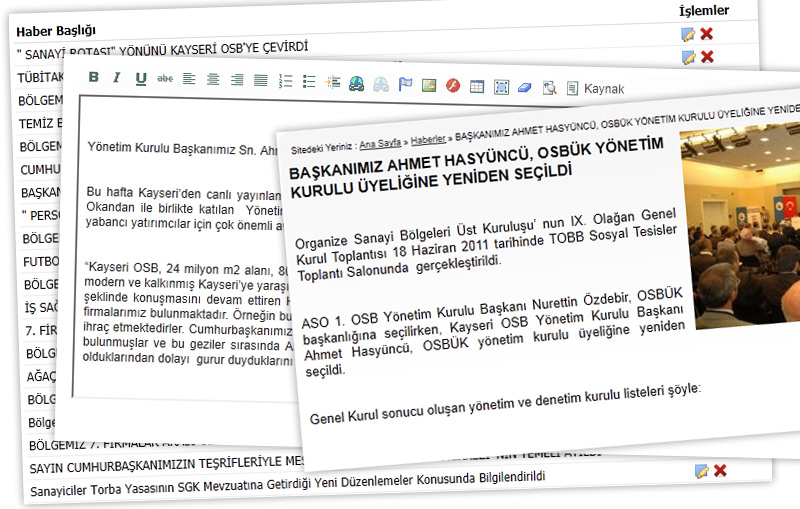This screenshot has width=800, height=509.
Task: Align text right
Action: click(237, 80)
